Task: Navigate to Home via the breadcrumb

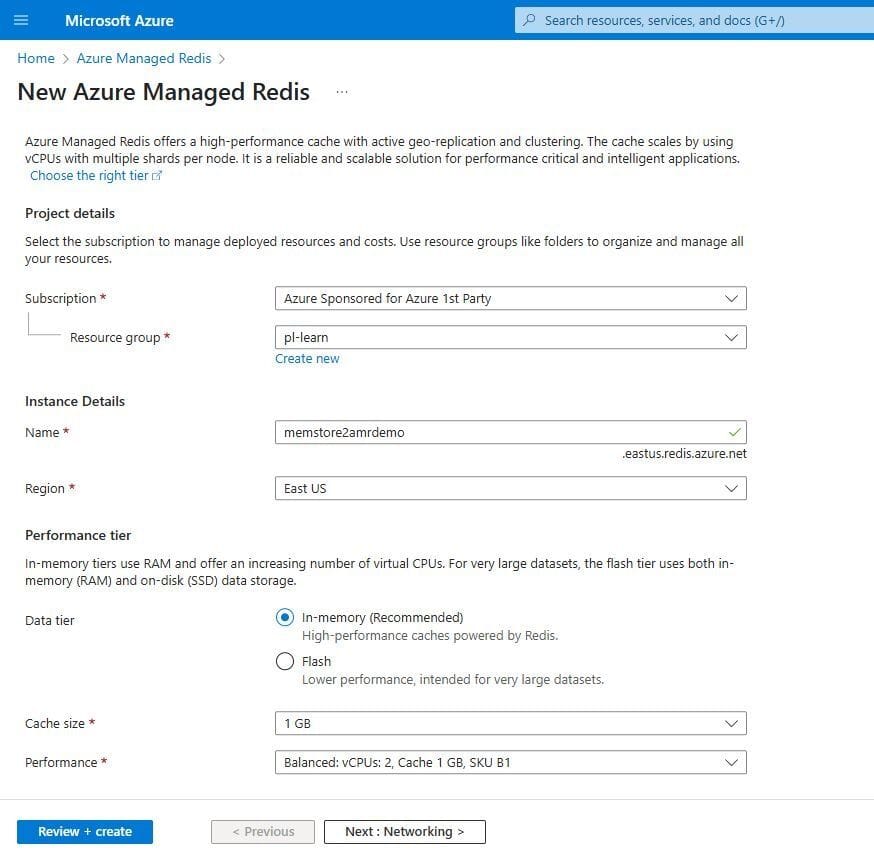Action: (x=36, y=58)
